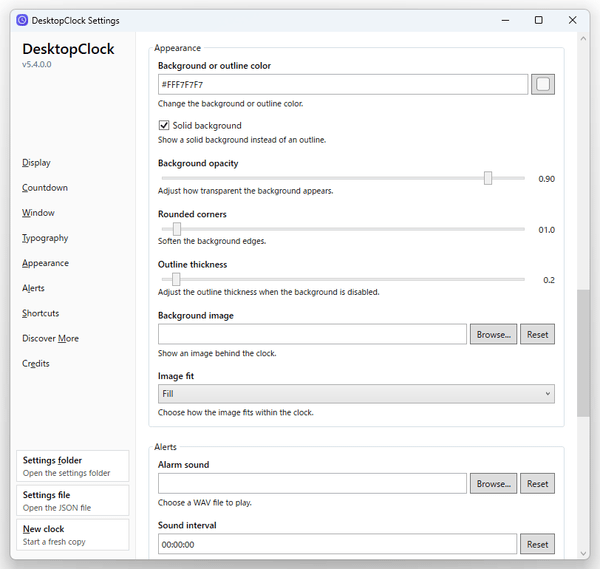Click the vertical scrollbar thumb

coord(583,353)
